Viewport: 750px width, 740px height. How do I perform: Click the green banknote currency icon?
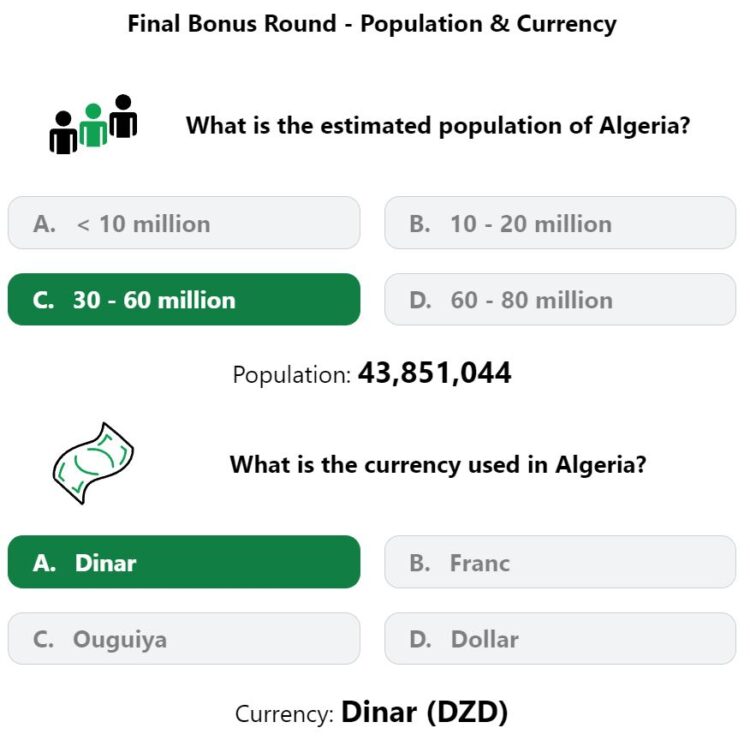93,463
